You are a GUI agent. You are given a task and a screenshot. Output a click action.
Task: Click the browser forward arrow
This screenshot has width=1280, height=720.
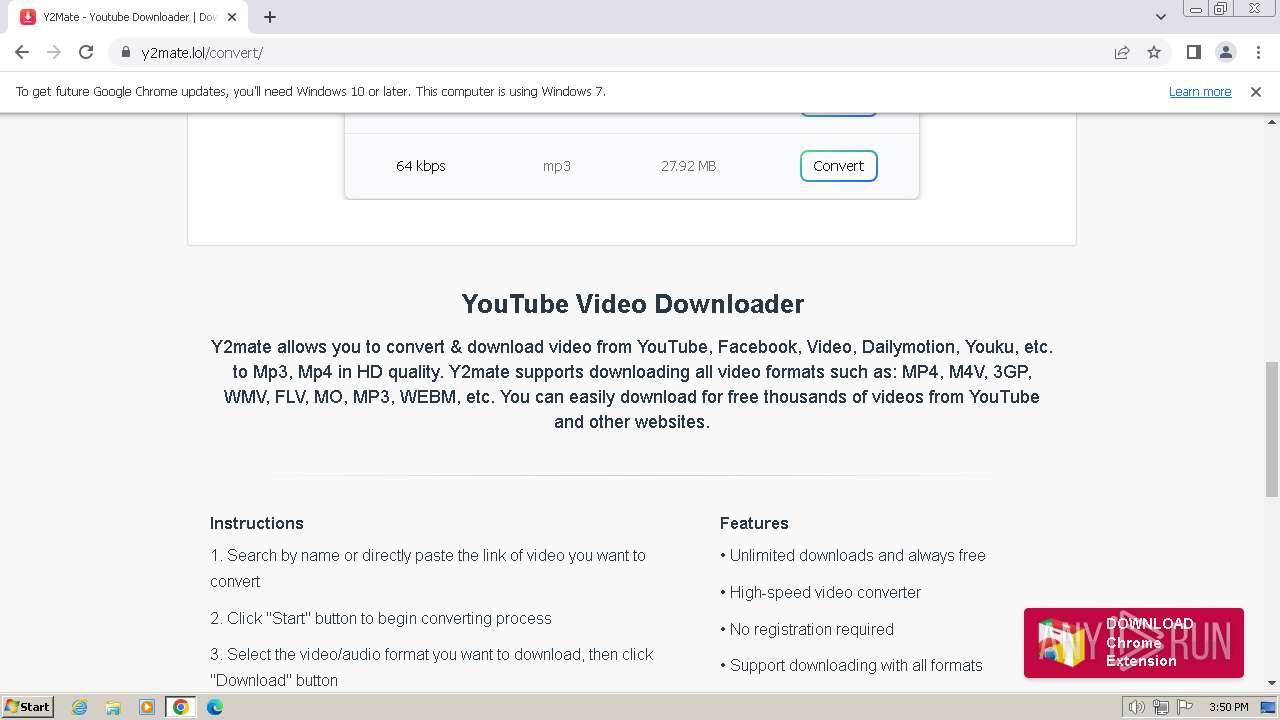(x=54, y=53)
